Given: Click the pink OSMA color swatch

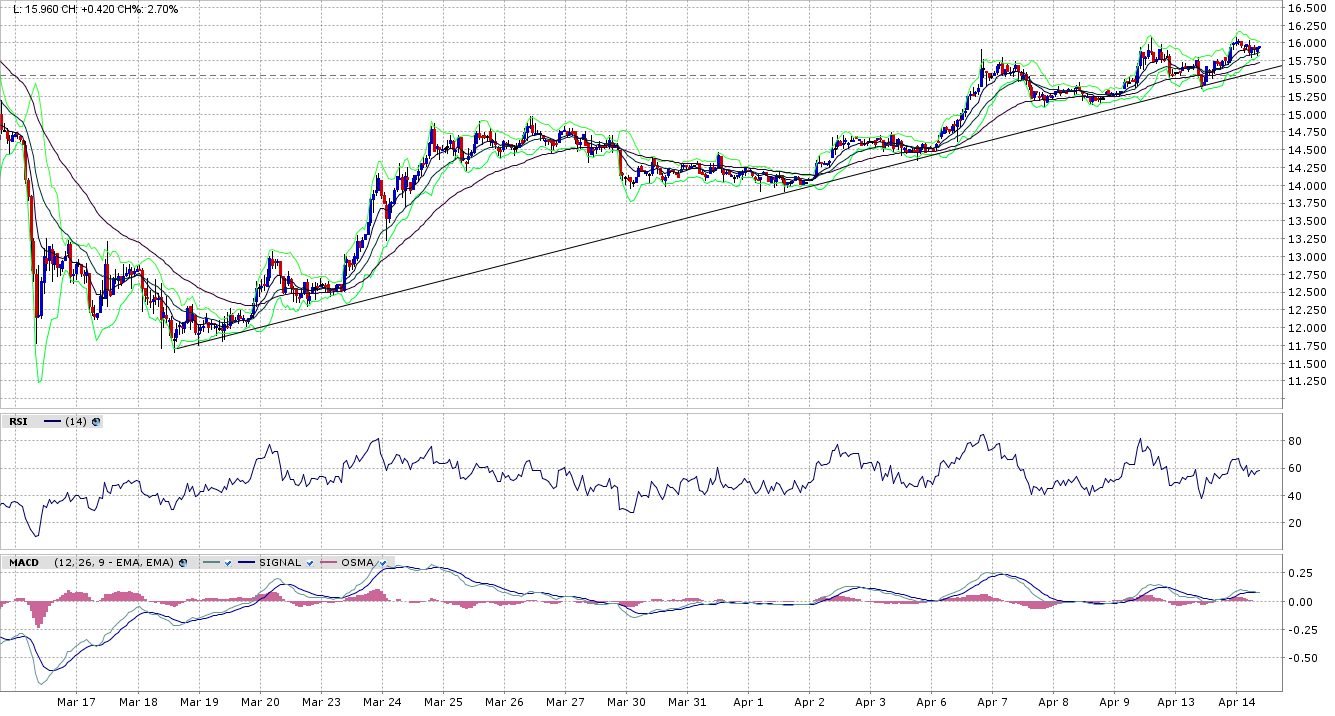Looking at the screenshot, I should click(x=329, y=563).
